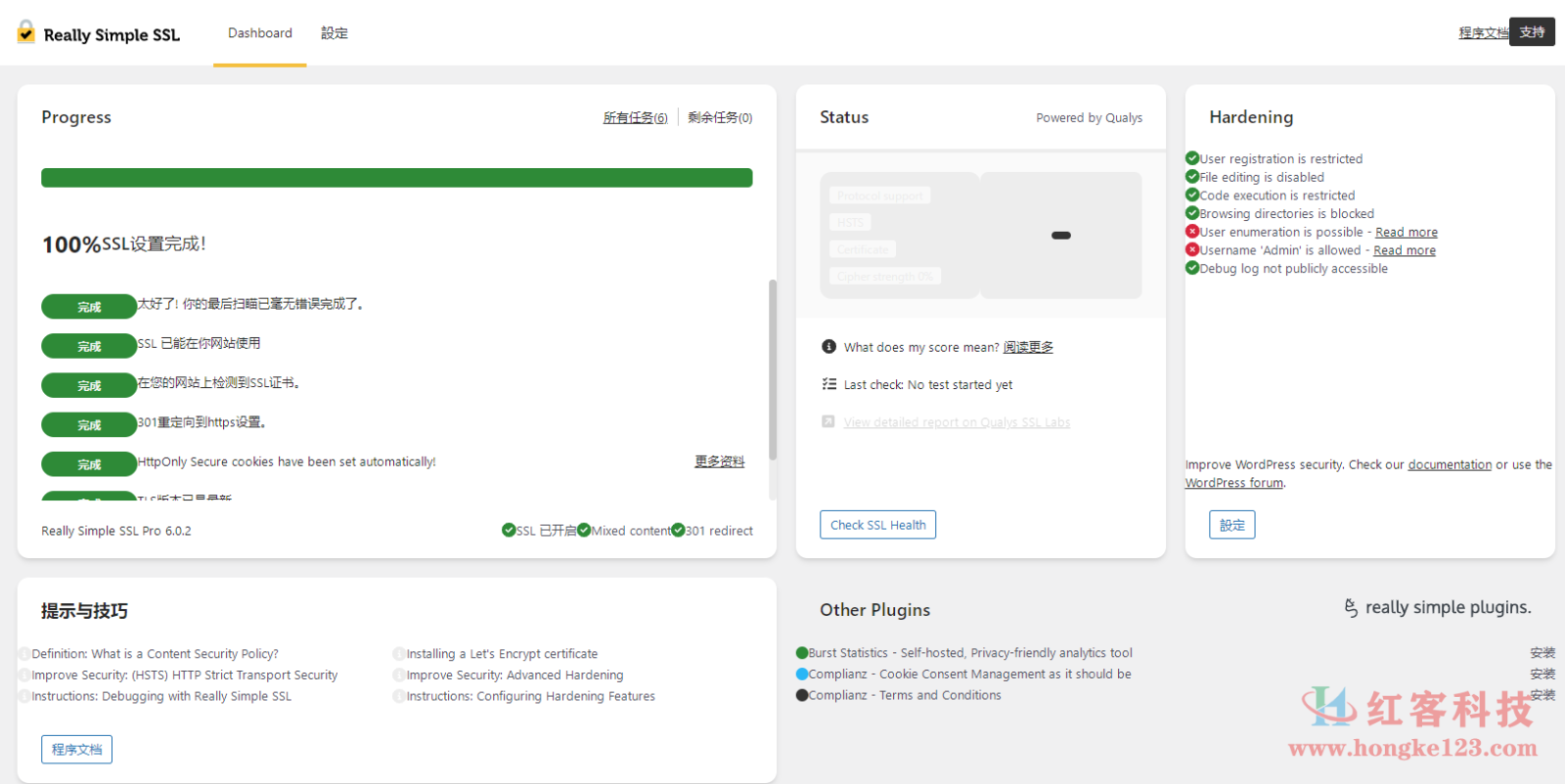Click the Really Simple SSL lock logo

(x=26, y=32)
